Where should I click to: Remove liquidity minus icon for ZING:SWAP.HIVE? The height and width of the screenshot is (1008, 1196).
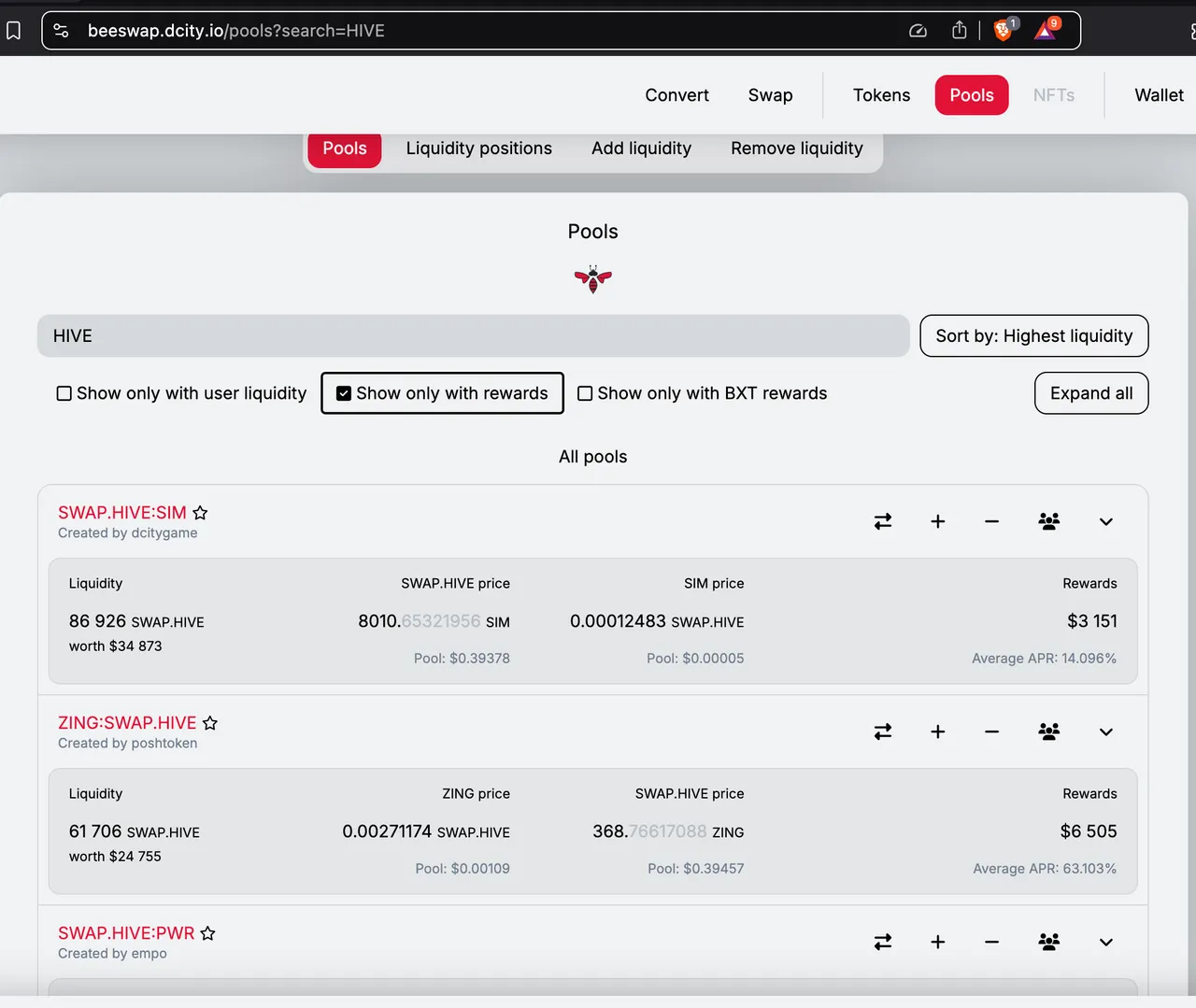click(x=992, y=731)
